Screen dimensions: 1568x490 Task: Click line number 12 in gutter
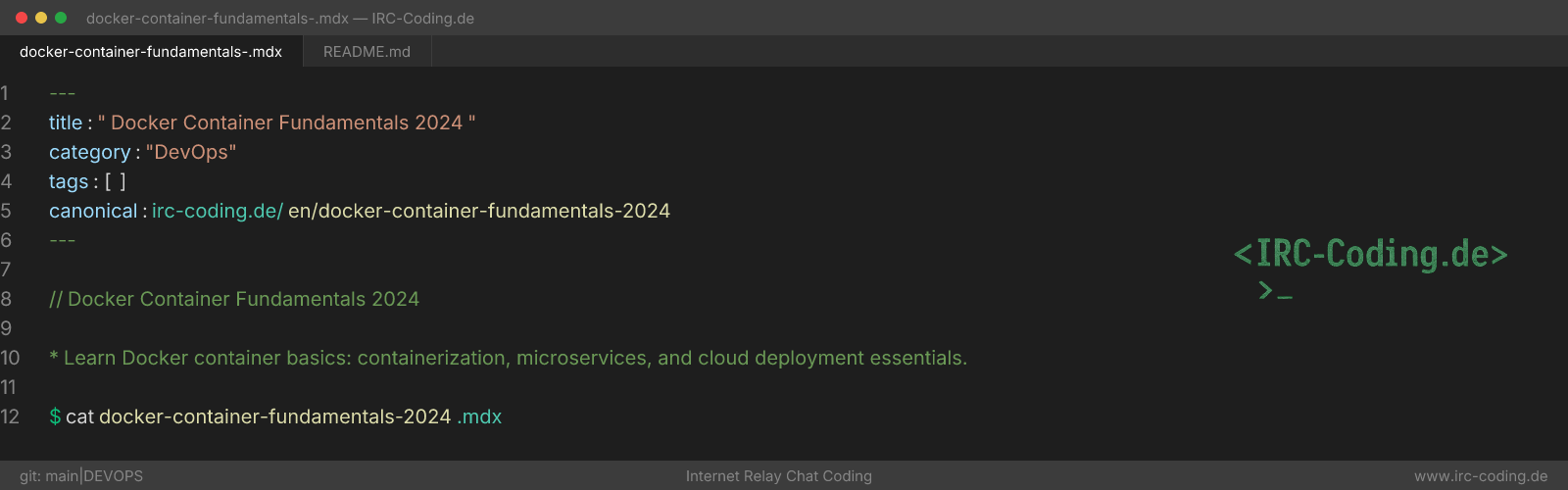tap(10, 416)
